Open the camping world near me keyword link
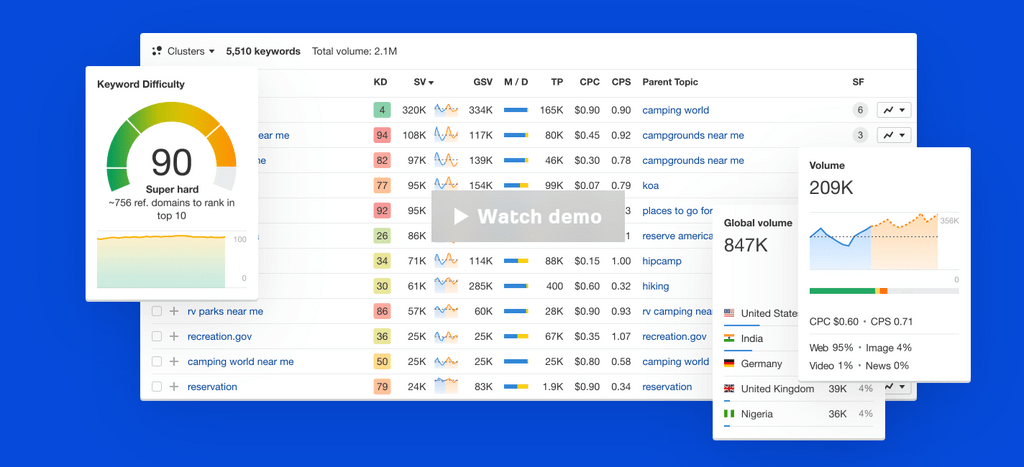This screenshot has height=467, width=1024. pos(240,361)
